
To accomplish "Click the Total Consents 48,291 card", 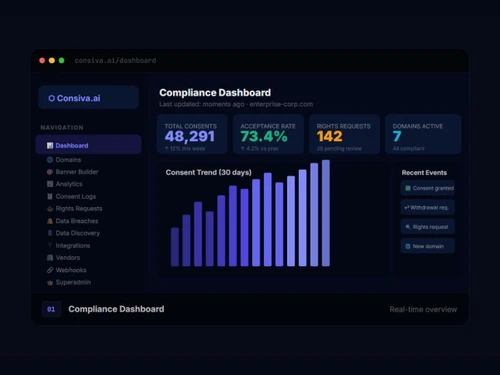I will coord(192,134).
